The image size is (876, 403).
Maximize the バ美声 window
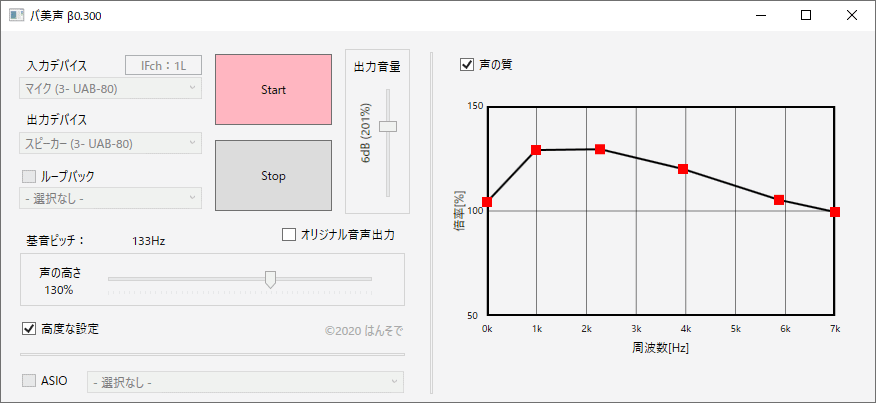[806, 16]
